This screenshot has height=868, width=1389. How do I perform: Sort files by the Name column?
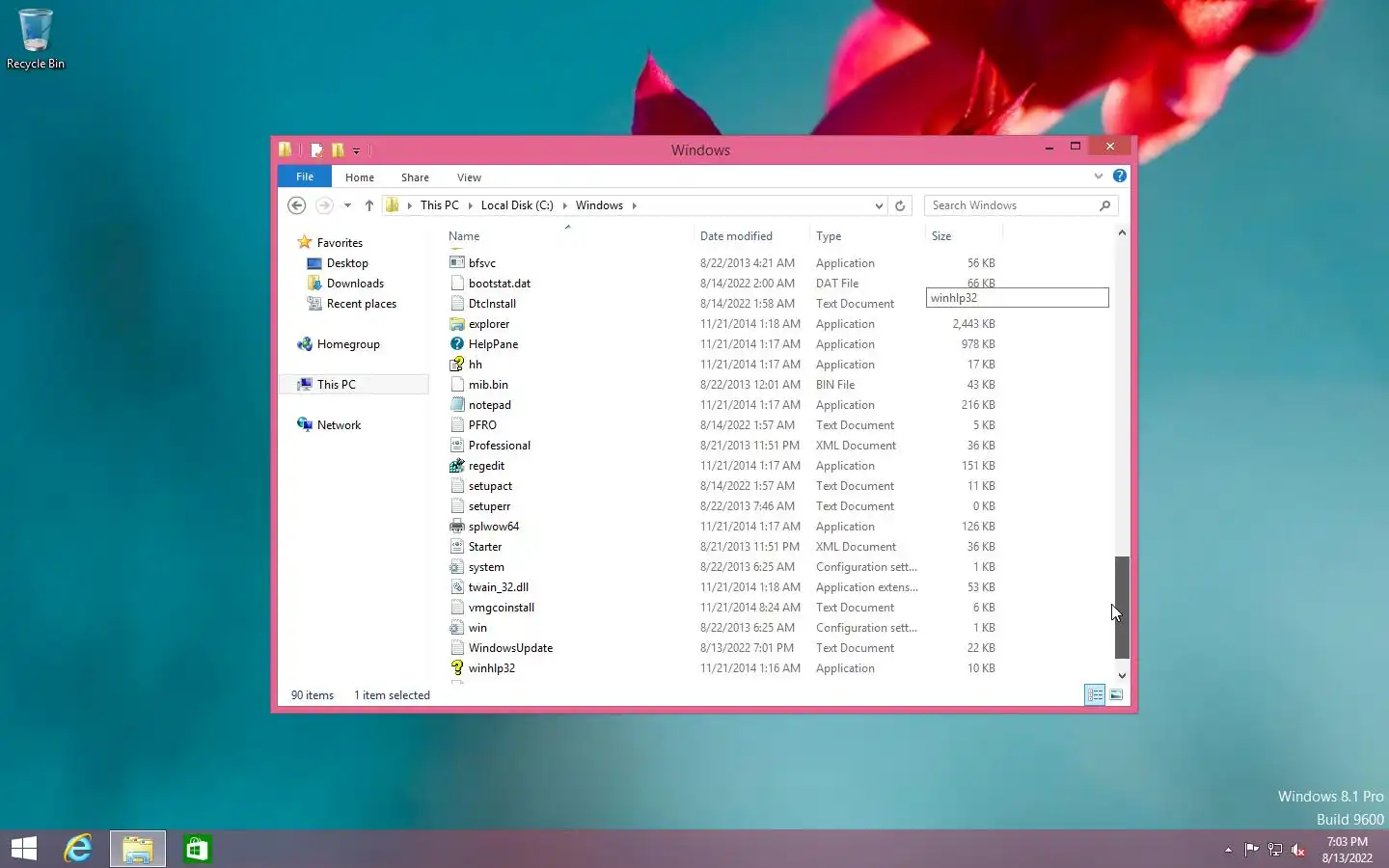(x=464, y=236)
